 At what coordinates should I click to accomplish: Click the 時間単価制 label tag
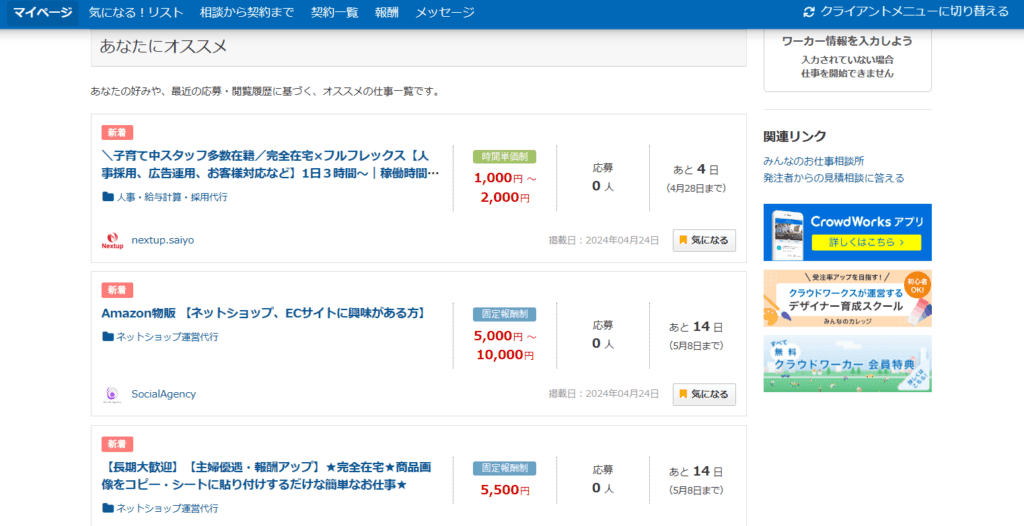pyautogui.click(x=504, y=157)
